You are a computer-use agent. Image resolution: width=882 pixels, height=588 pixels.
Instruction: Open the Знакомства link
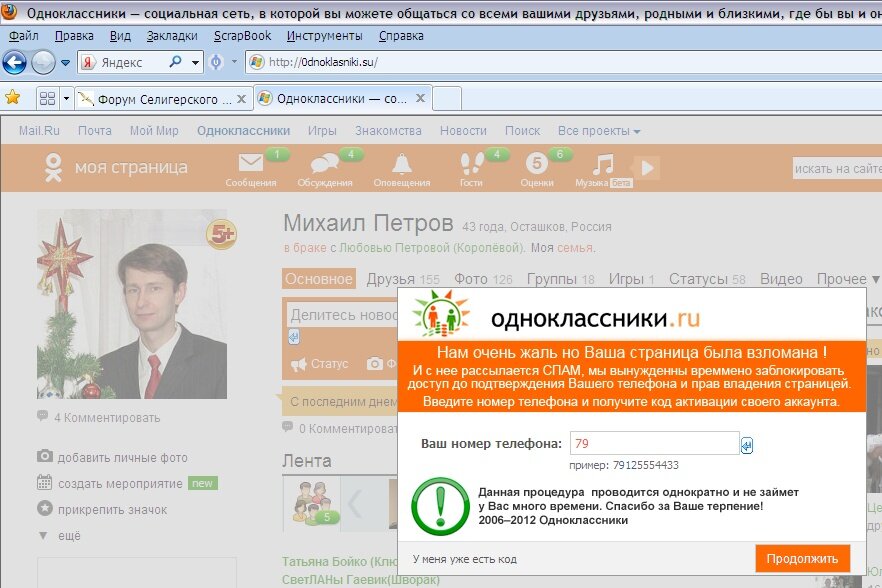[388, 131]
